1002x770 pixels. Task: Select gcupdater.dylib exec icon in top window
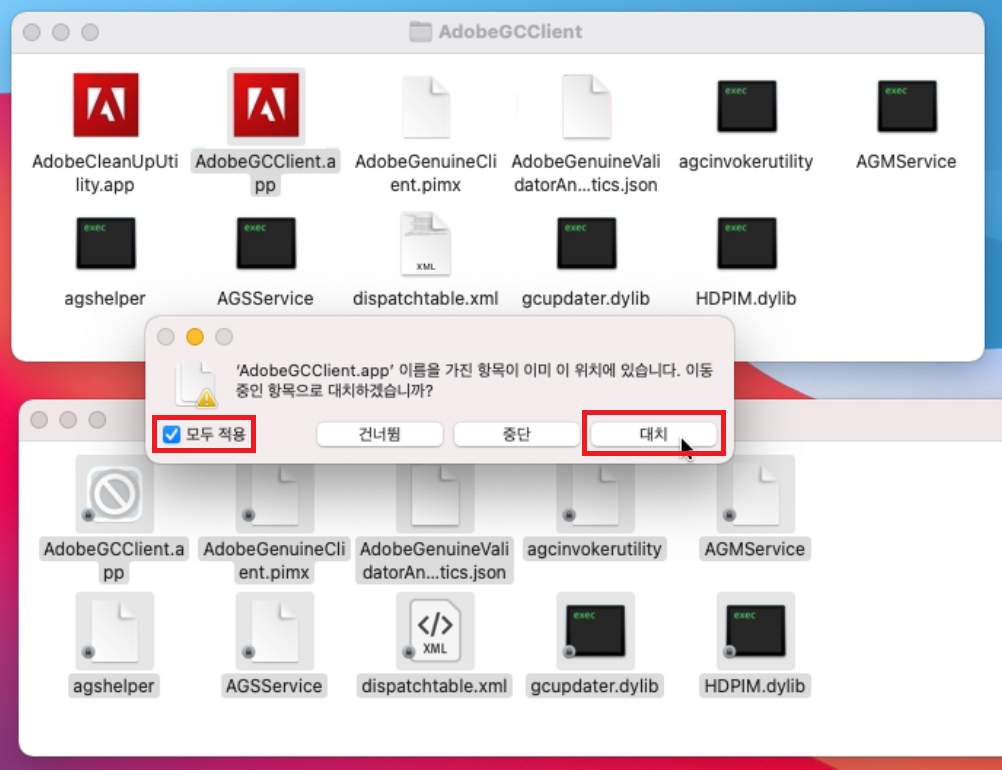(587, 243)
